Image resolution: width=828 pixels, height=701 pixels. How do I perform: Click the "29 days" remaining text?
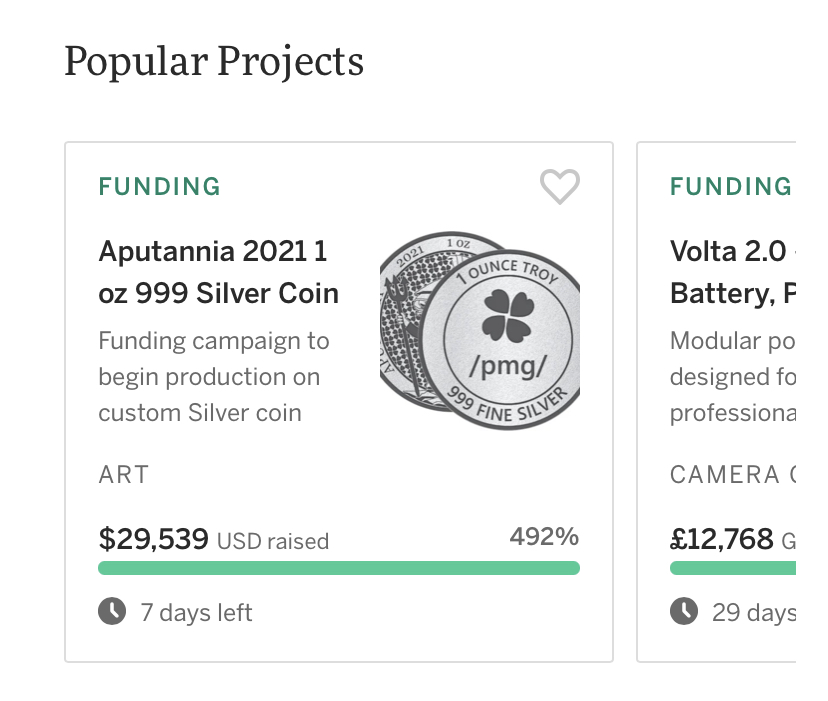(x=753, y=612)
